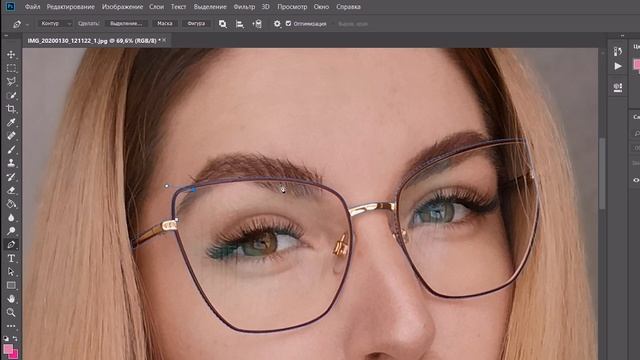This screenshot has width=640, height=360.
Task: Select the Rectangle shape tool
Action: coord(11,285)
